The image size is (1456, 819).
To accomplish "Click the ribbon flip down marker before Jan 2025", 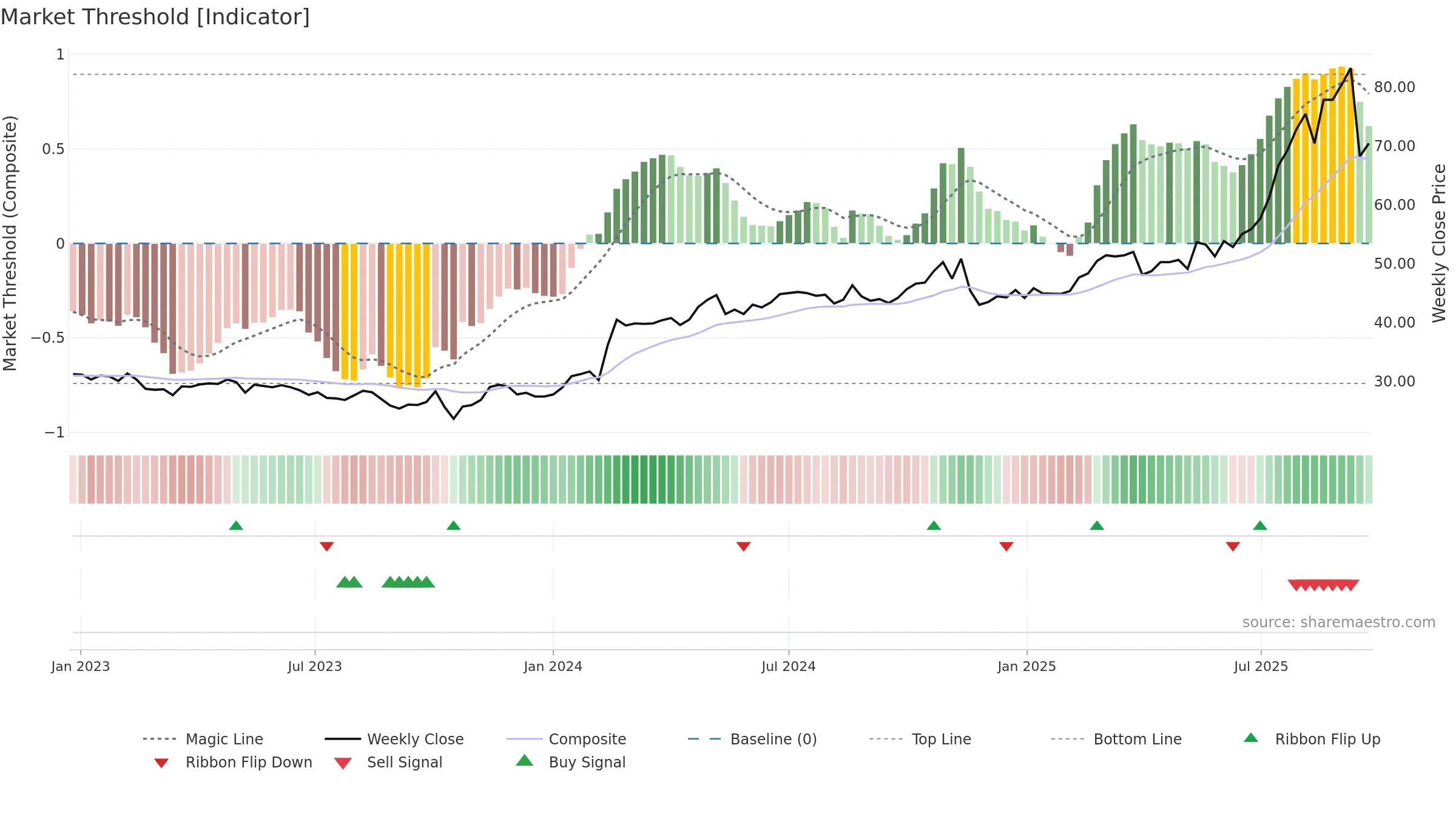I will click(x=1006, y=547).
